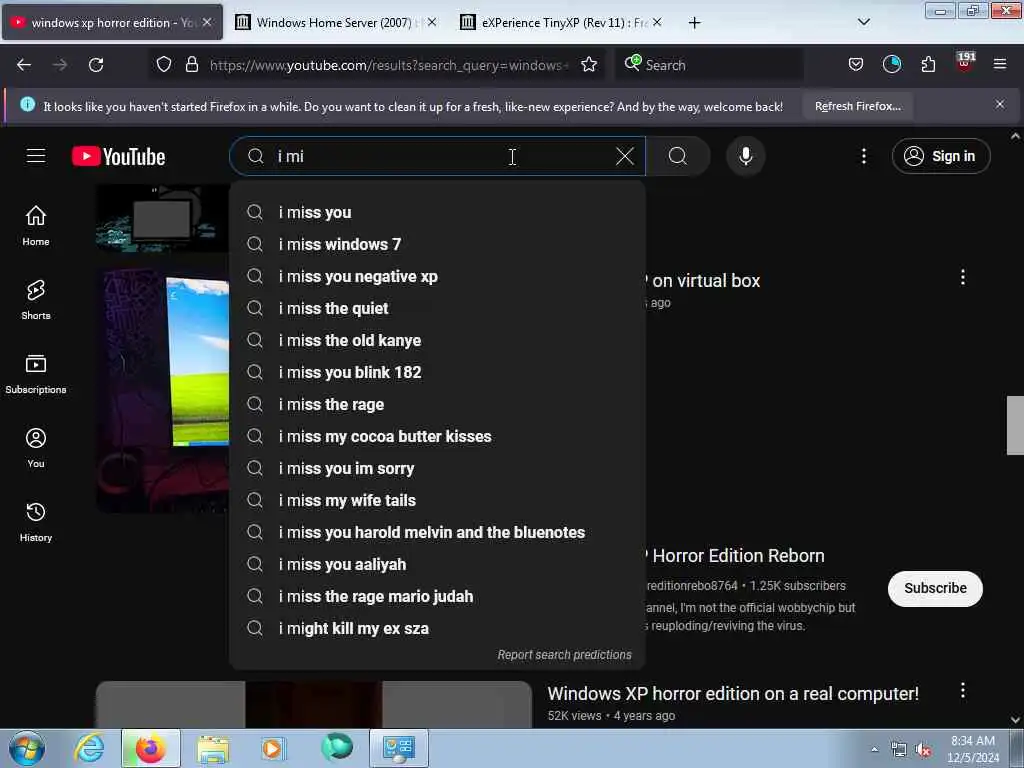Screen dimensions: 1024x768
Task: Submit search with the magnifier button
Action: 678,156
